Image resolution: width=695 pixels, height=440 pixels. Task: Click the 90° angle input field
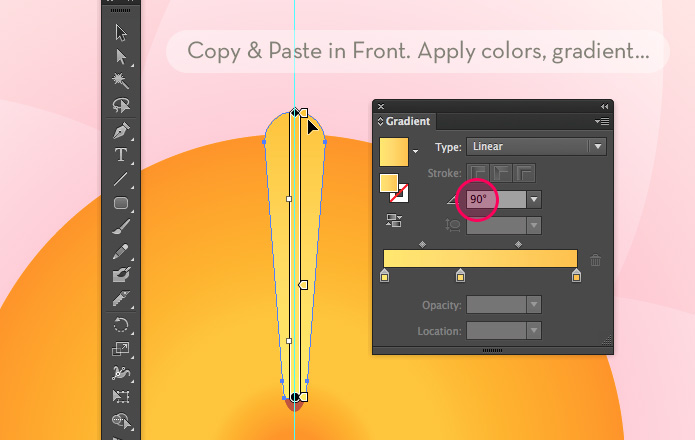pyautogui.click(x=496, y=199)
